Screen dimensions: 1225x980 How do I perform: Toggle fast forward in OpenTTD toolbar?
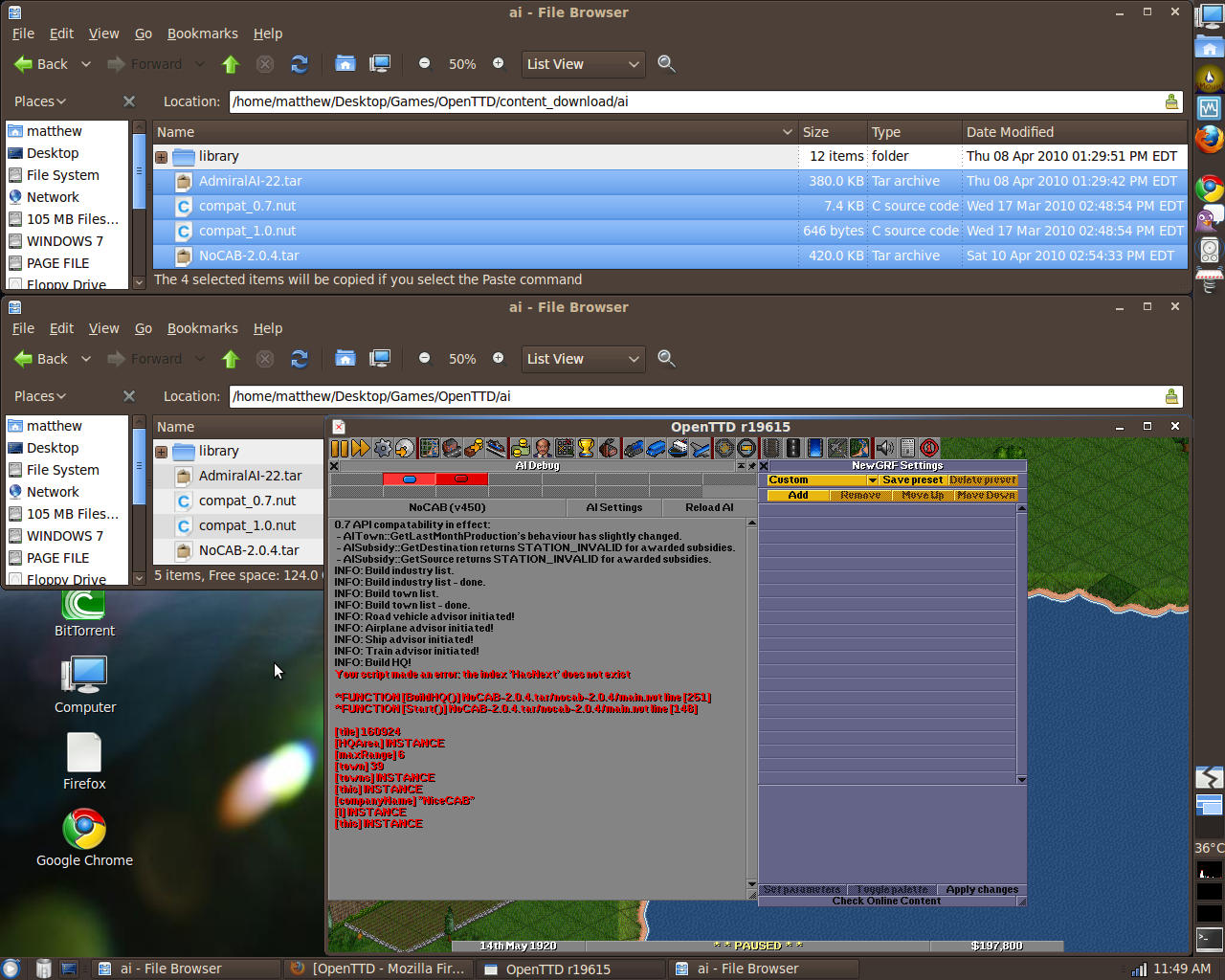click(361, 448)
